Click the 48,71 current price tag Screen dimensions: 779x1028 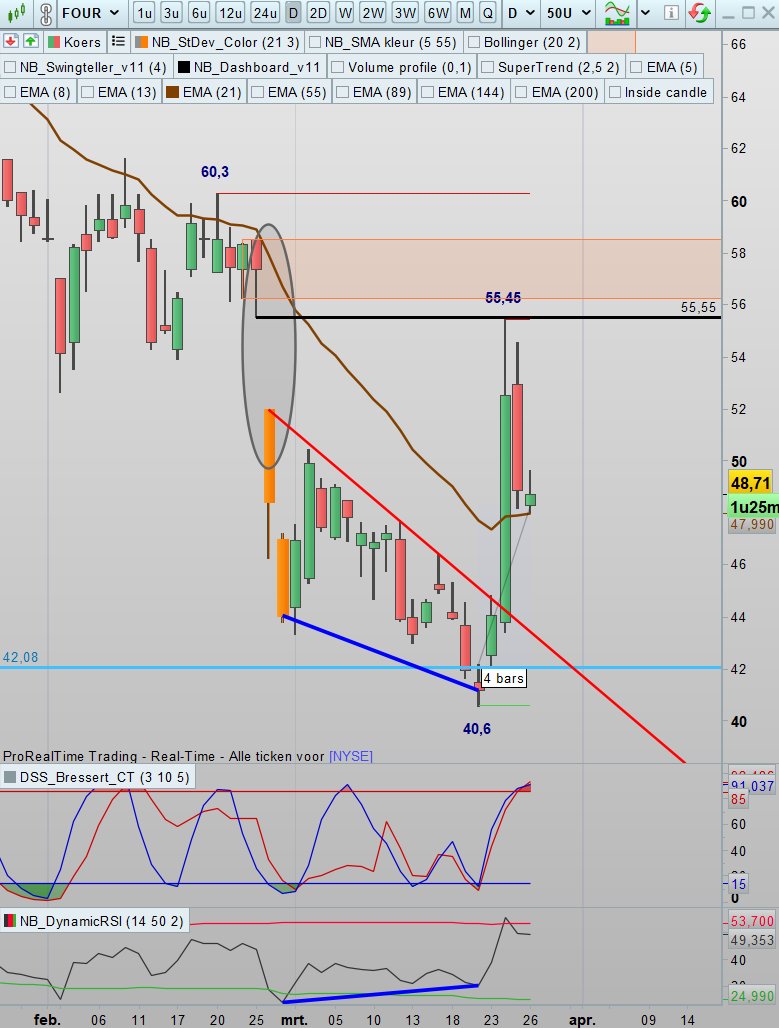click(750, 483)
